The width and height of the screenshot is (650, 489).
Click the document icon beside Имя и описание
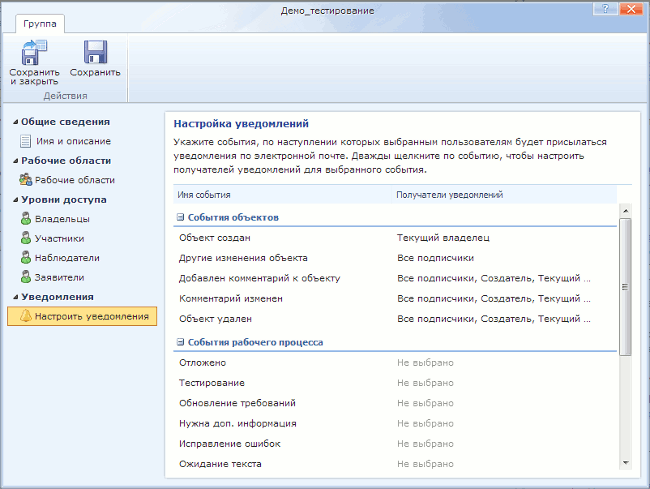click(x=25, y=141)
